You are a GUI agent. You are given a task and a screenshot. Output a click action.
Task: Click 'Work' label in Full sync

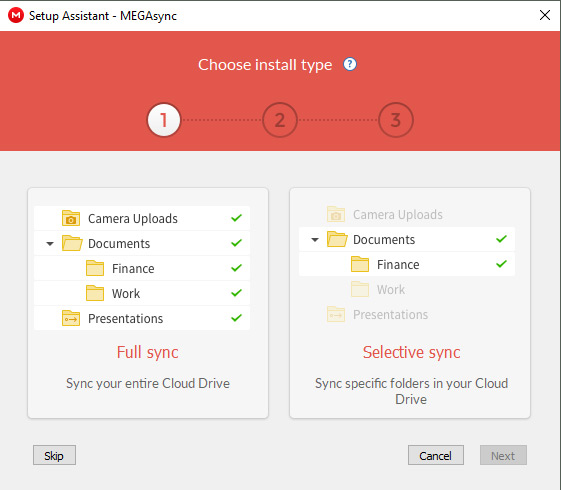click(126, 294)
